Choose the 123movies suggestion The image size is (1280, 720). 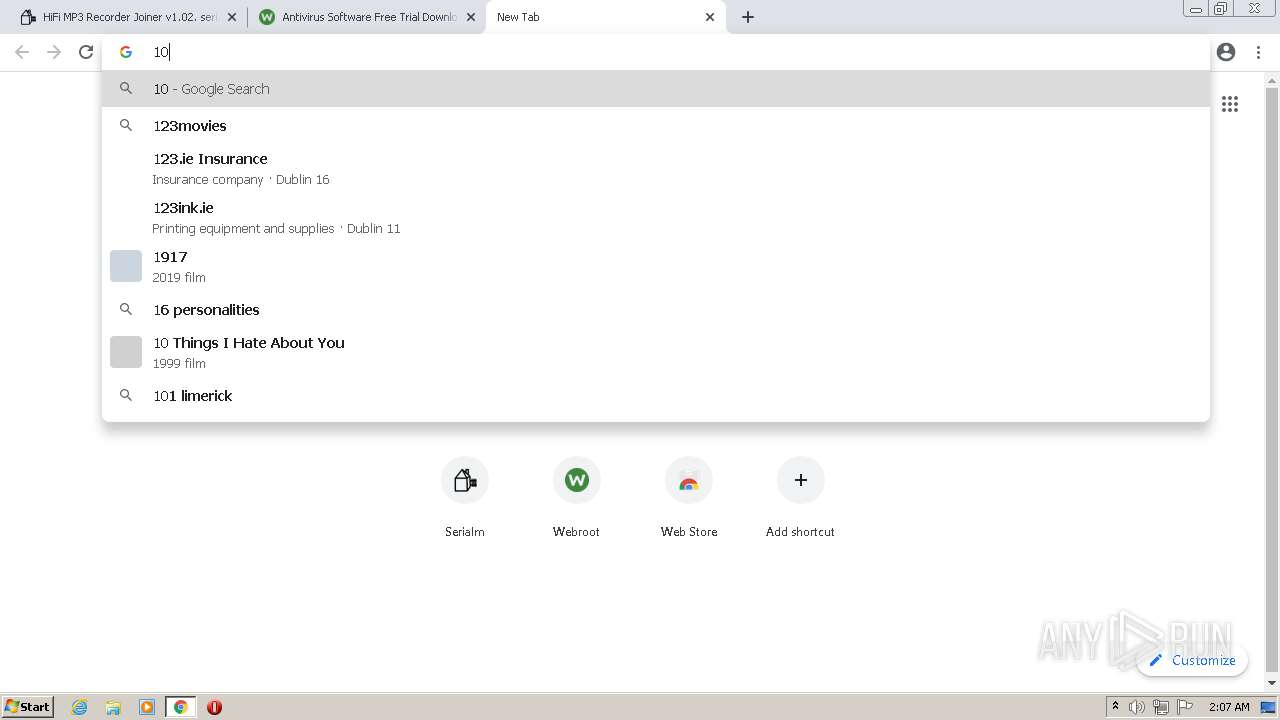(x=656, y=125)
